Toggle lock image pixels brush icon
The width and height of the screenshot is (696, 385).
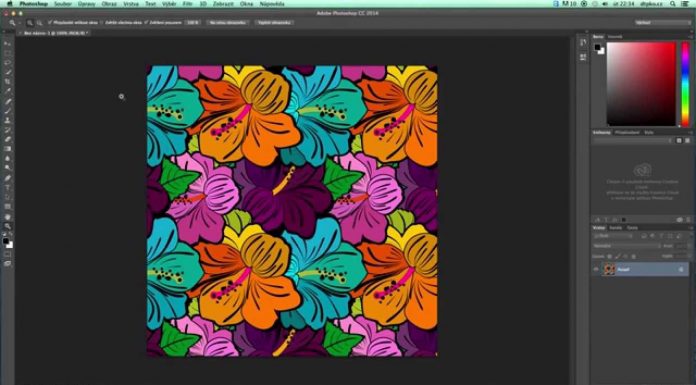617,256
